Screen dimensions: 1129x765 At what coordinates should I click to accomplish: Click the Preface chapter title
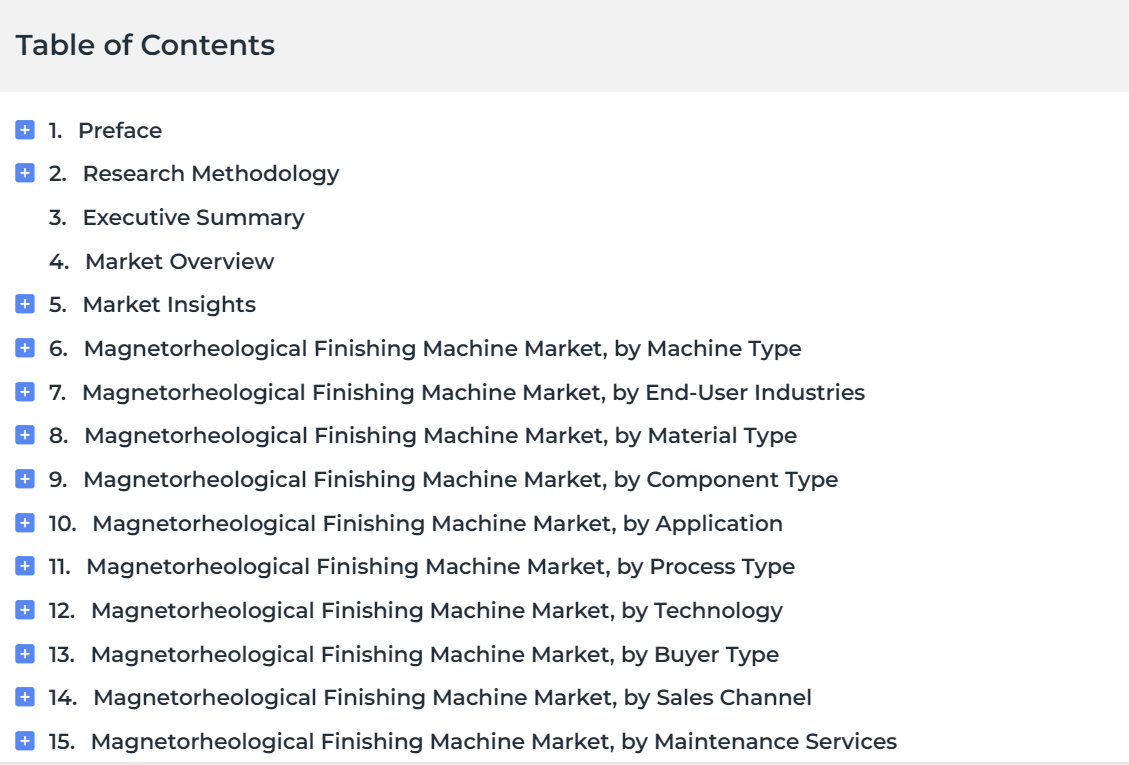pos(120,130)
